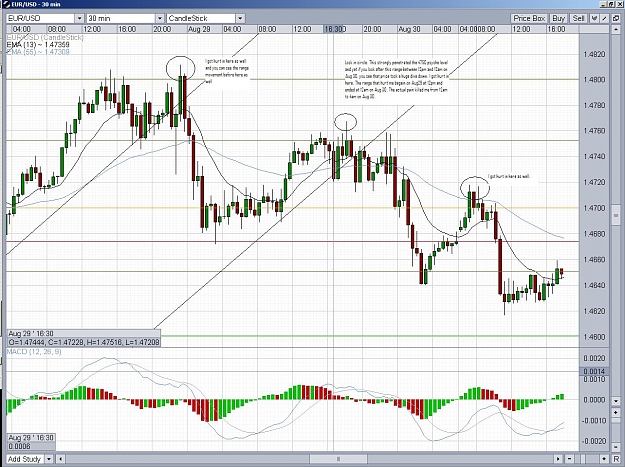This screenshot has width=625, height=467.
Task: Click the EMA (13) indicator label
Action: (38, 45)
